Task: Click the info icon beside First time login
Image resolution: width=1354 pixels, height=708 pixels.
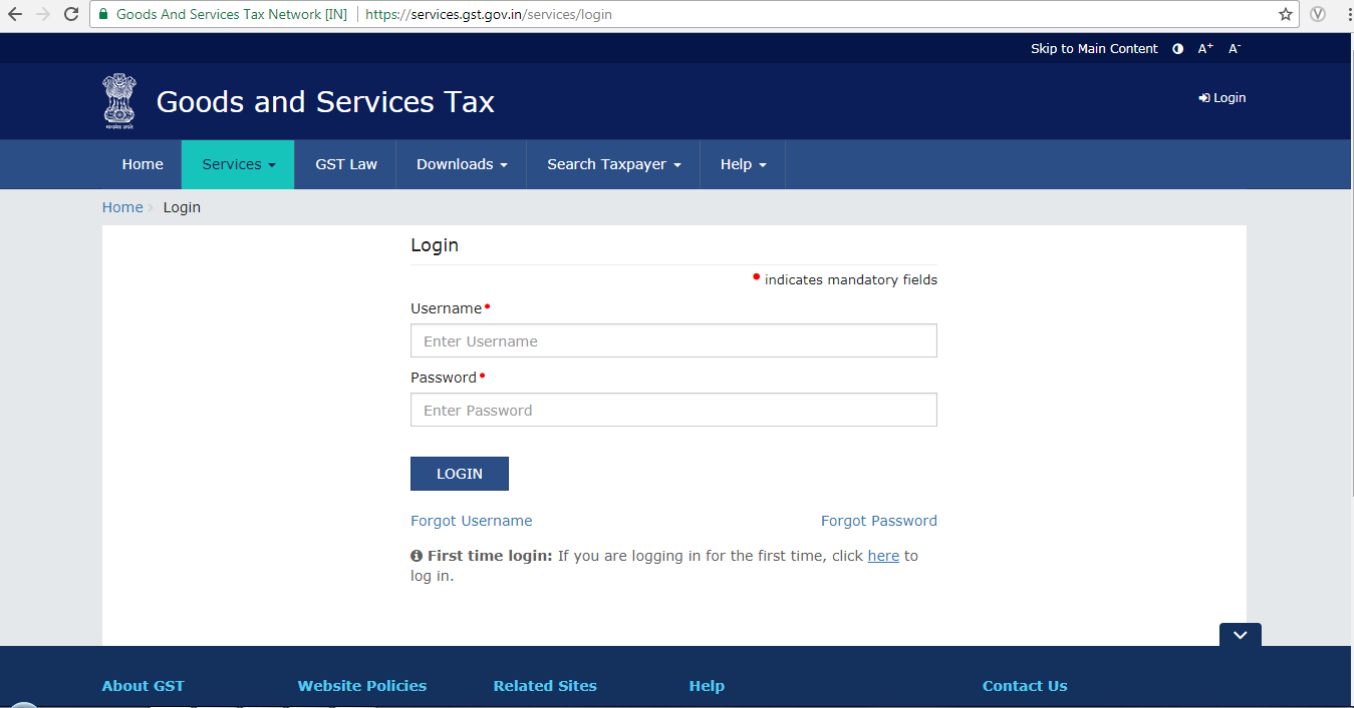Action: [417, 556]
